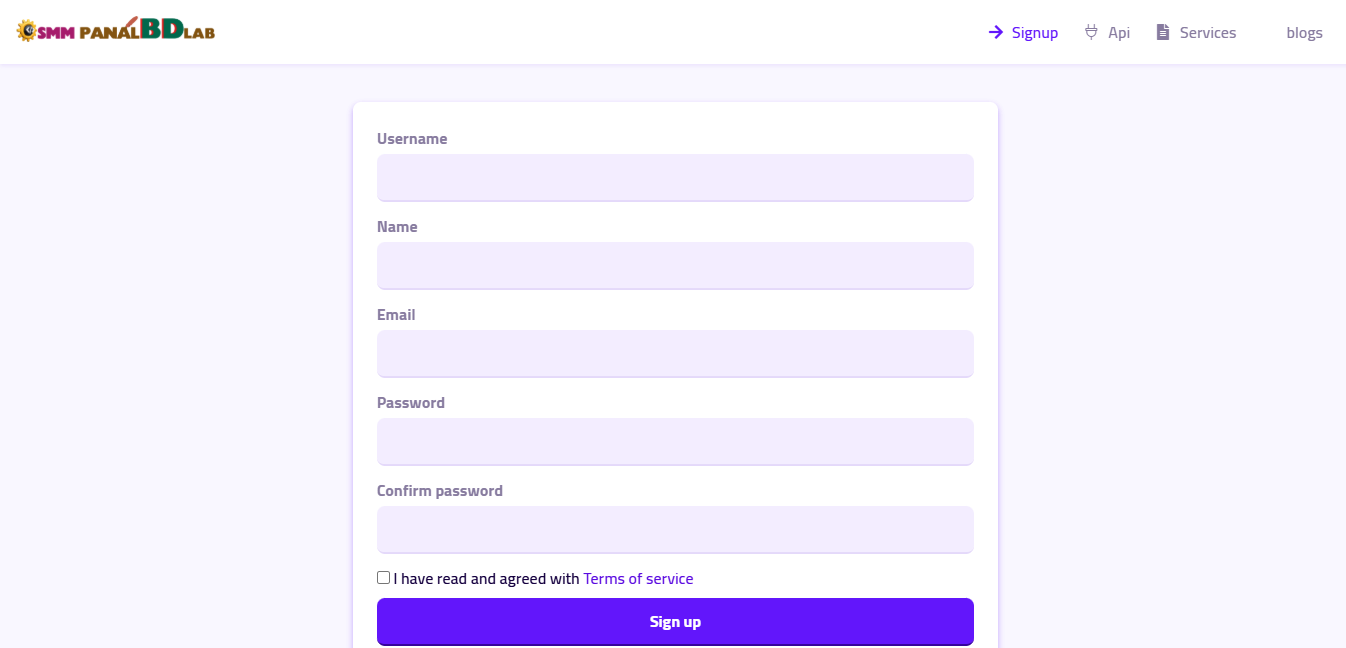Focus the Username input field
The width and height of the screenshot is (1346, 648).
[x=675, y=177]
